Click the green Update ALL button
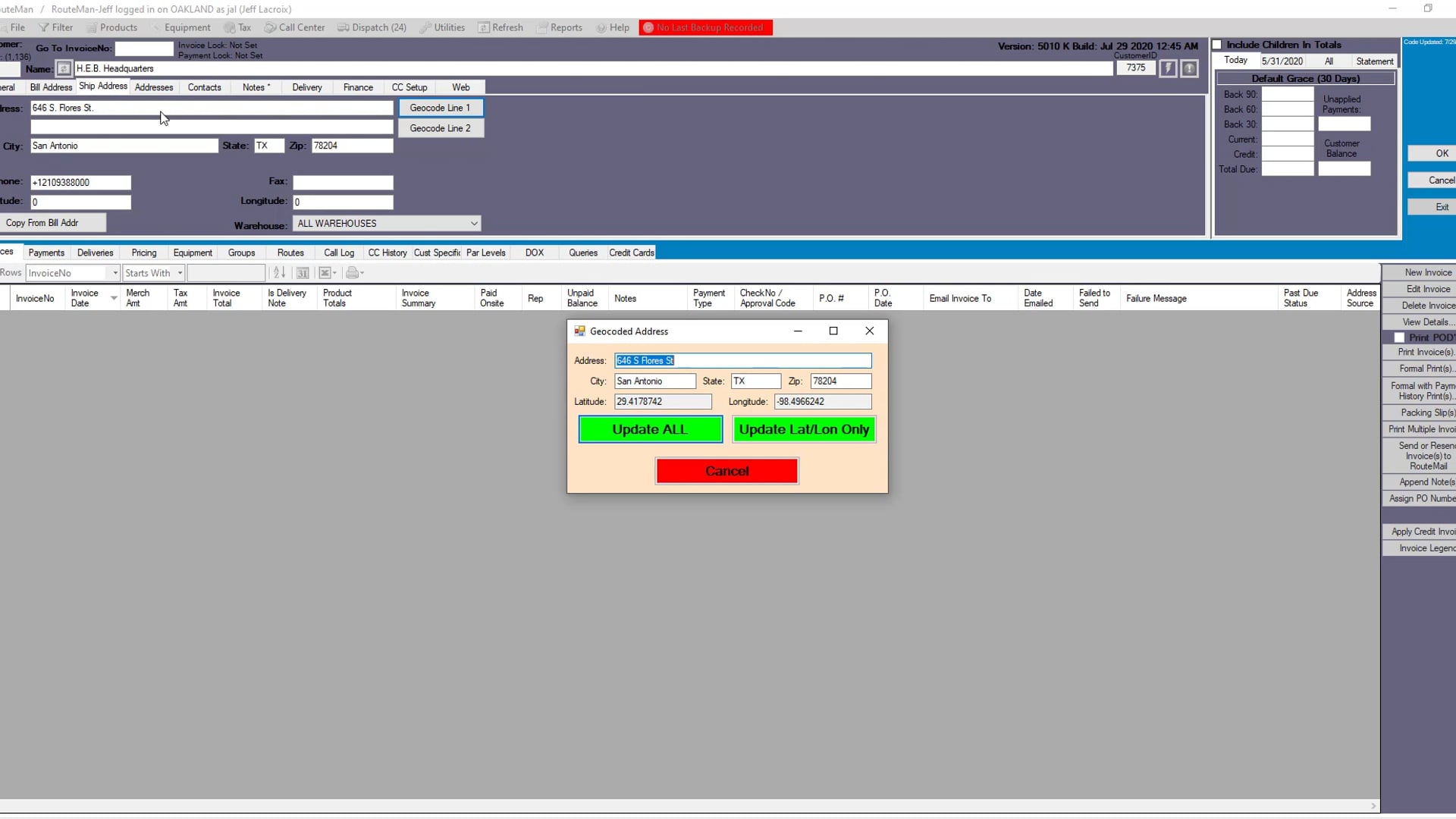The height and width of the screenshot is (819, 1456). pyautogui.click(x=650, y=429)
